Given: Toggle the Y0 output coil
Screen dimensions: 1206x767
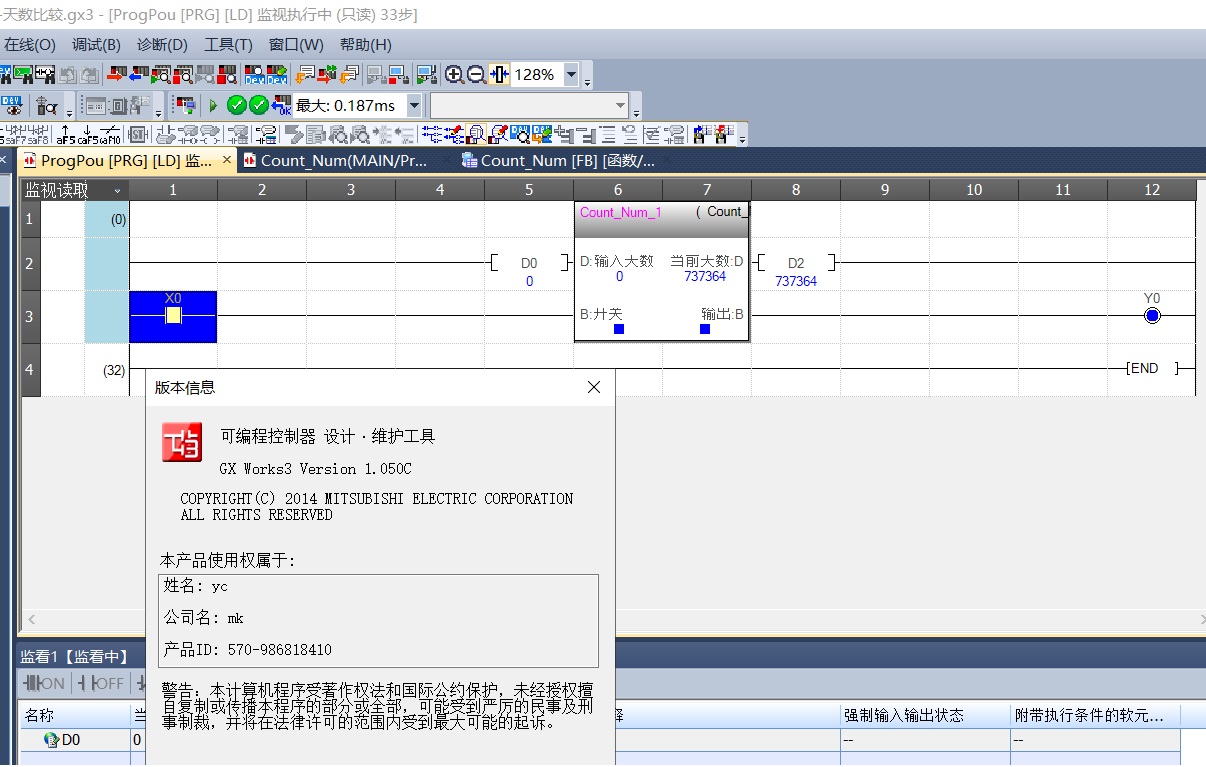Looking at the screenshot, I should point(1151,316).
